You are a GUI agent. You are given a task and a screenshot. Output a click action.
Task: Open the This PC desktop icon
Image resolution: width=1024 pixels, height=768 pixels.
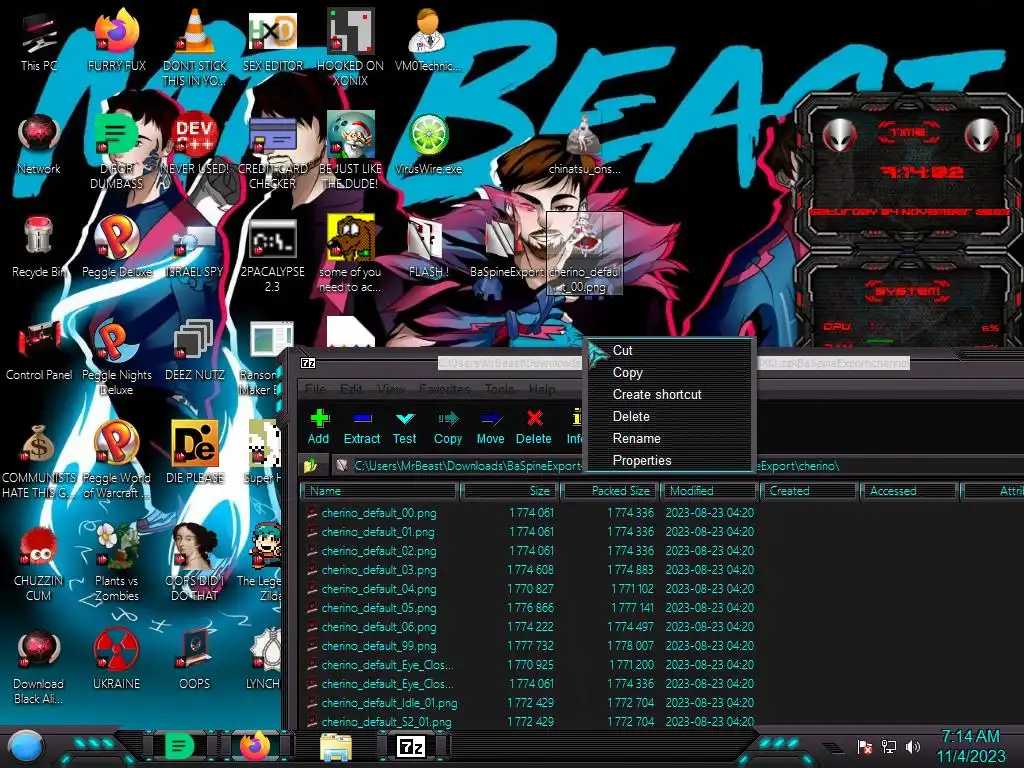39,42
